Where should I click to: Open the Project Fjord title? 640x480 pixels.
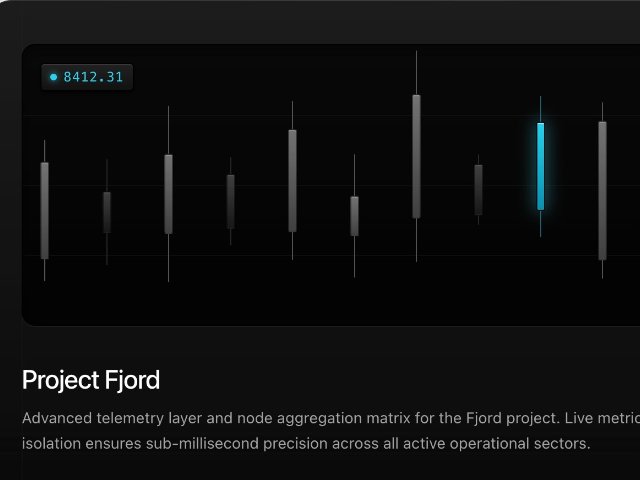coord(91,380)
